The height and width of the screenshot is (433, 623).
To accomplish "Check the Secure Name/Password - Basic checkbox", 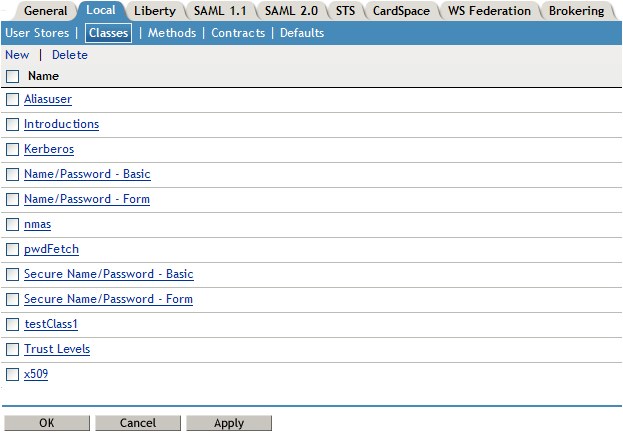I will pos(12,274).
